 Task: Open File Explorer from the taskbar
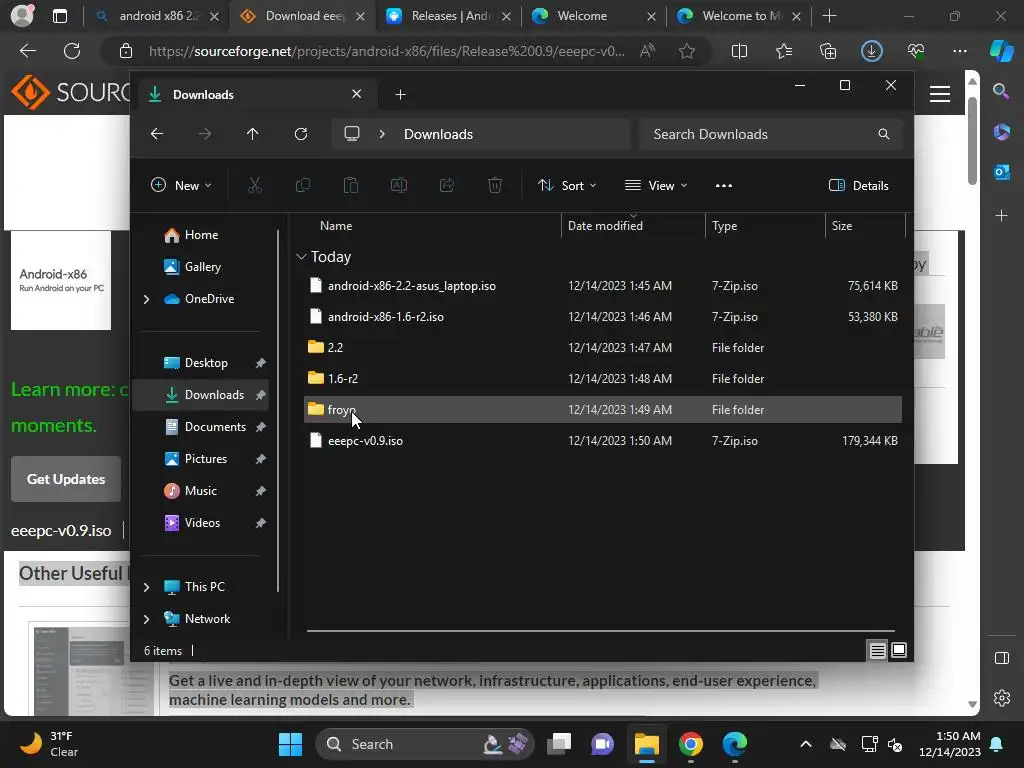click(647, 744)
